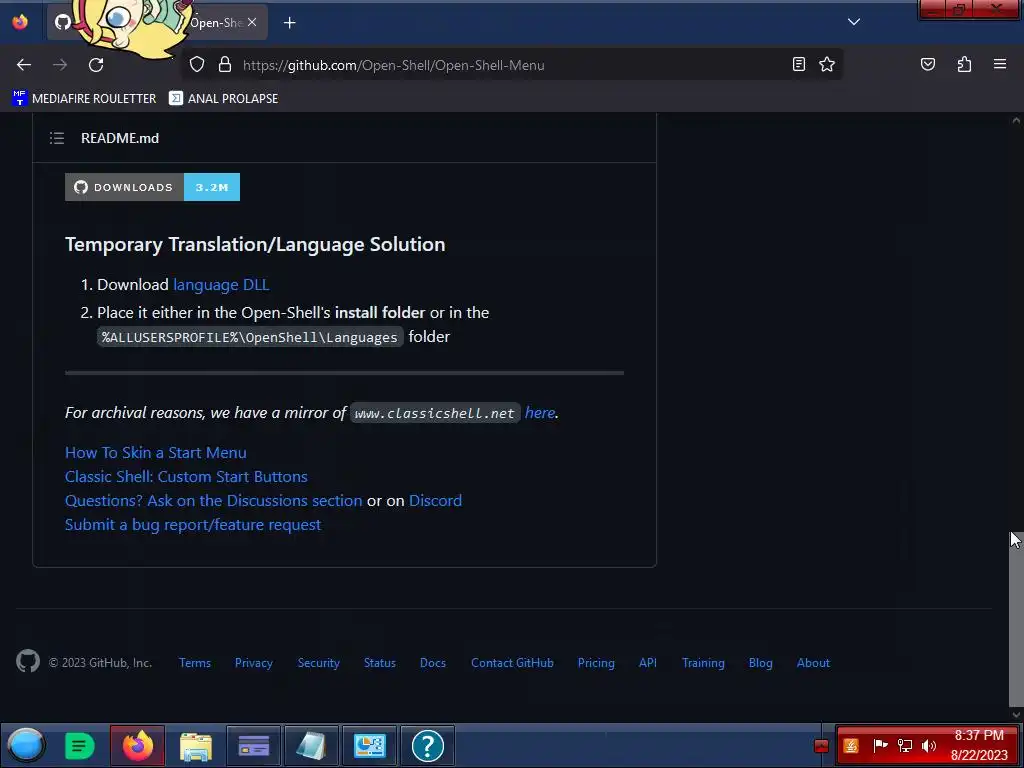
Task: Open the Status footer link
Action: [379, 663]
